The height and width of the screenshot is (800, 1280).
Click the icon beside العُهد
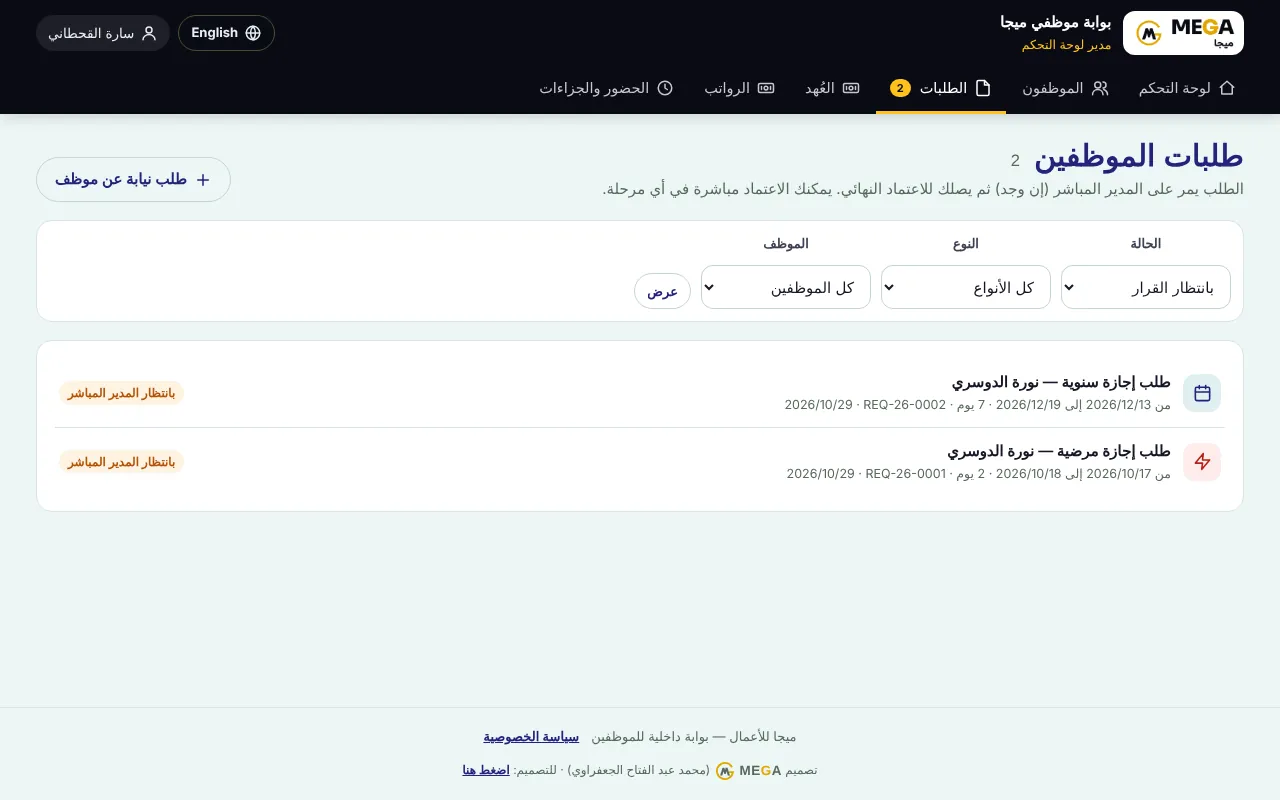click(851, 88)
